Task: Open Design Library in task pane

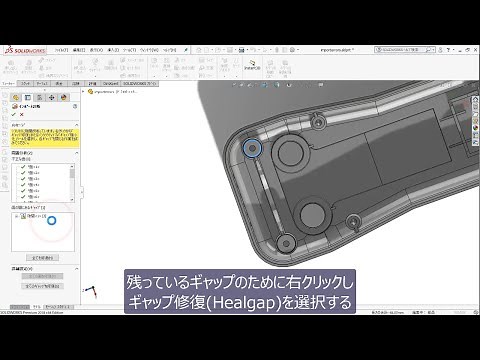Action: [x=475, y=106]
